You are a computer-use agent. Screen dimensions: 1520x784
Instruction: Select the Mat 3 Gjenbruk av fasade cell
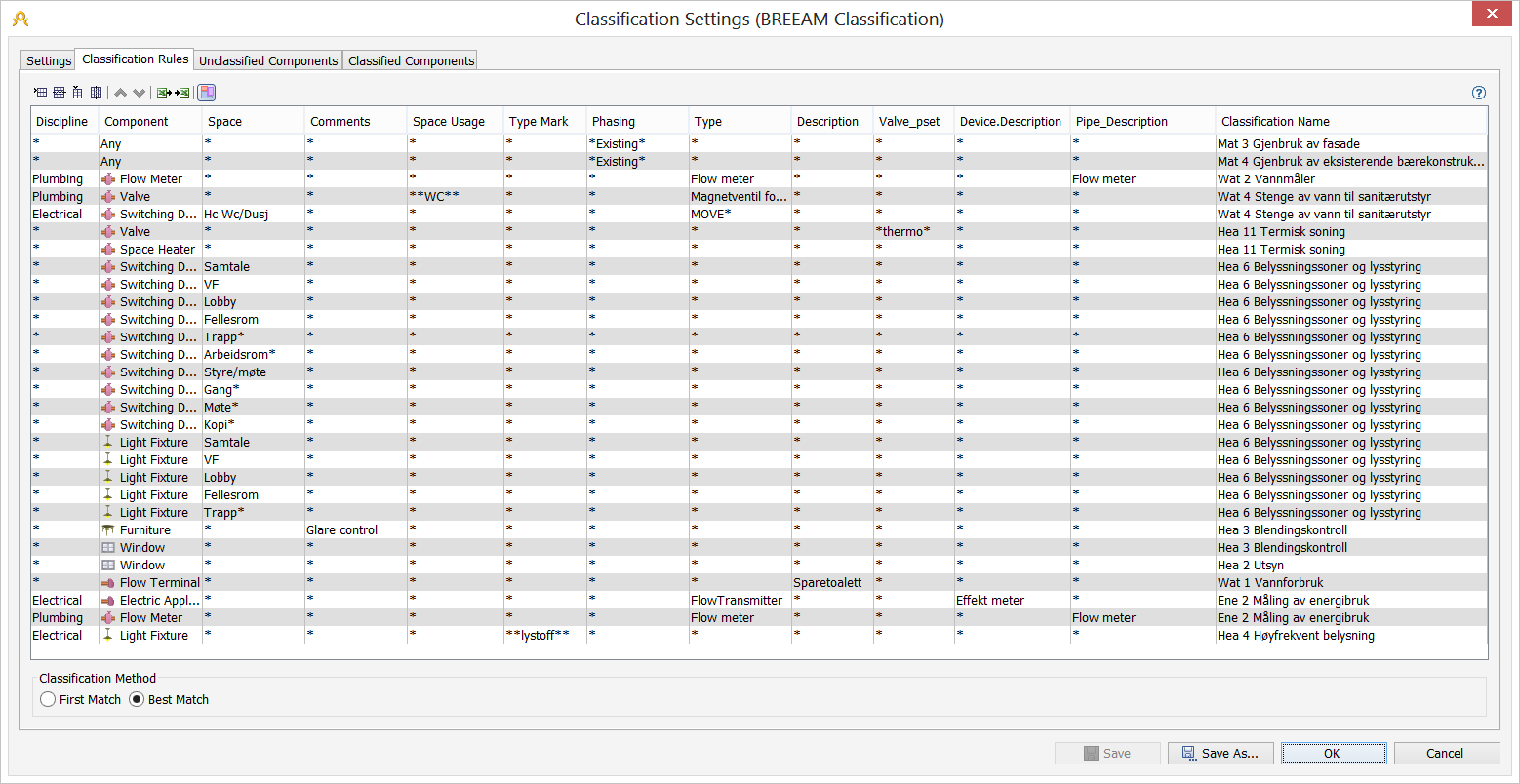click(x=1351, y=144)
